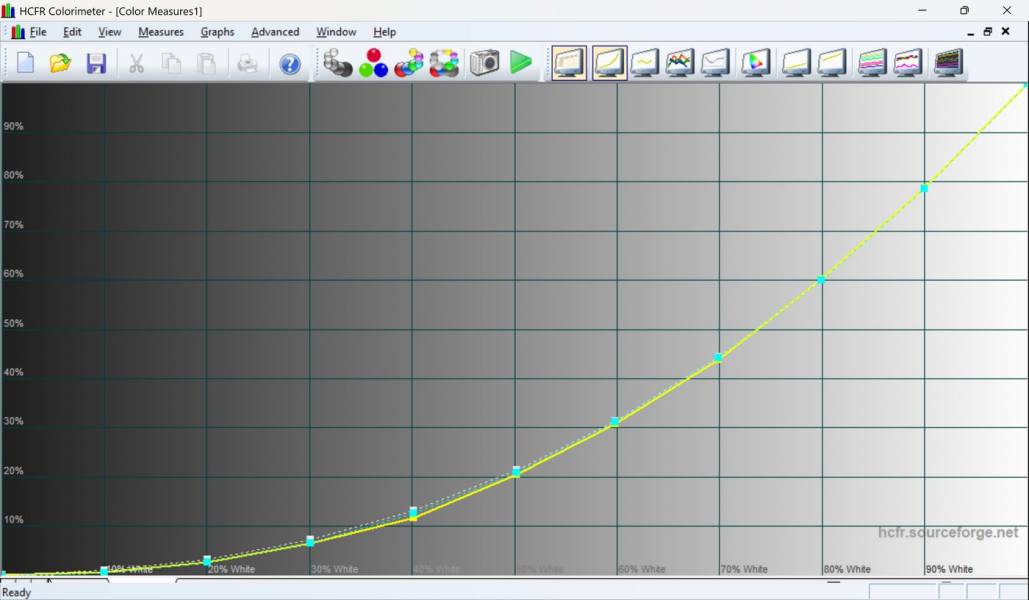
Task: Expand the Window menu
Action: tap(336, 32)
